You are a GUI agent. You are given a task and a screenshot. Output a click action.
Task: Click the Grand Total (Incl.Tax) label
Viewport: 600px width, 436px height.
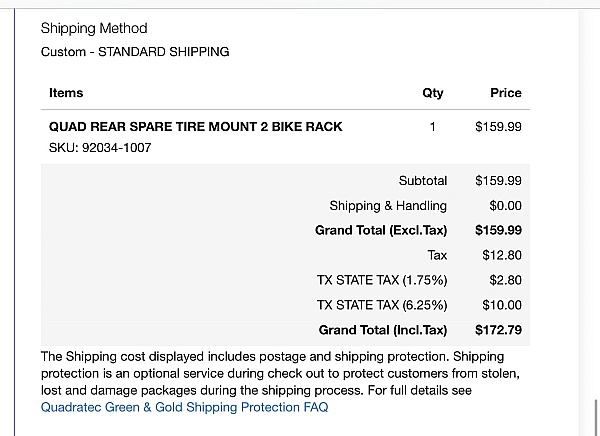click(x=383, y=330)
